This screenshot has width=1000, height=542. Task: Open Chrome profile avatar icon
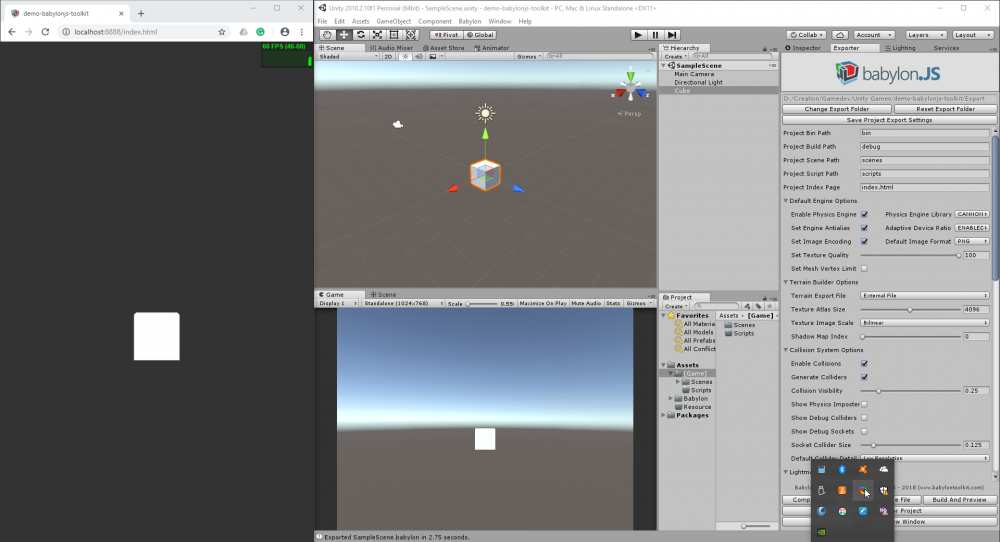click(284, 32)
